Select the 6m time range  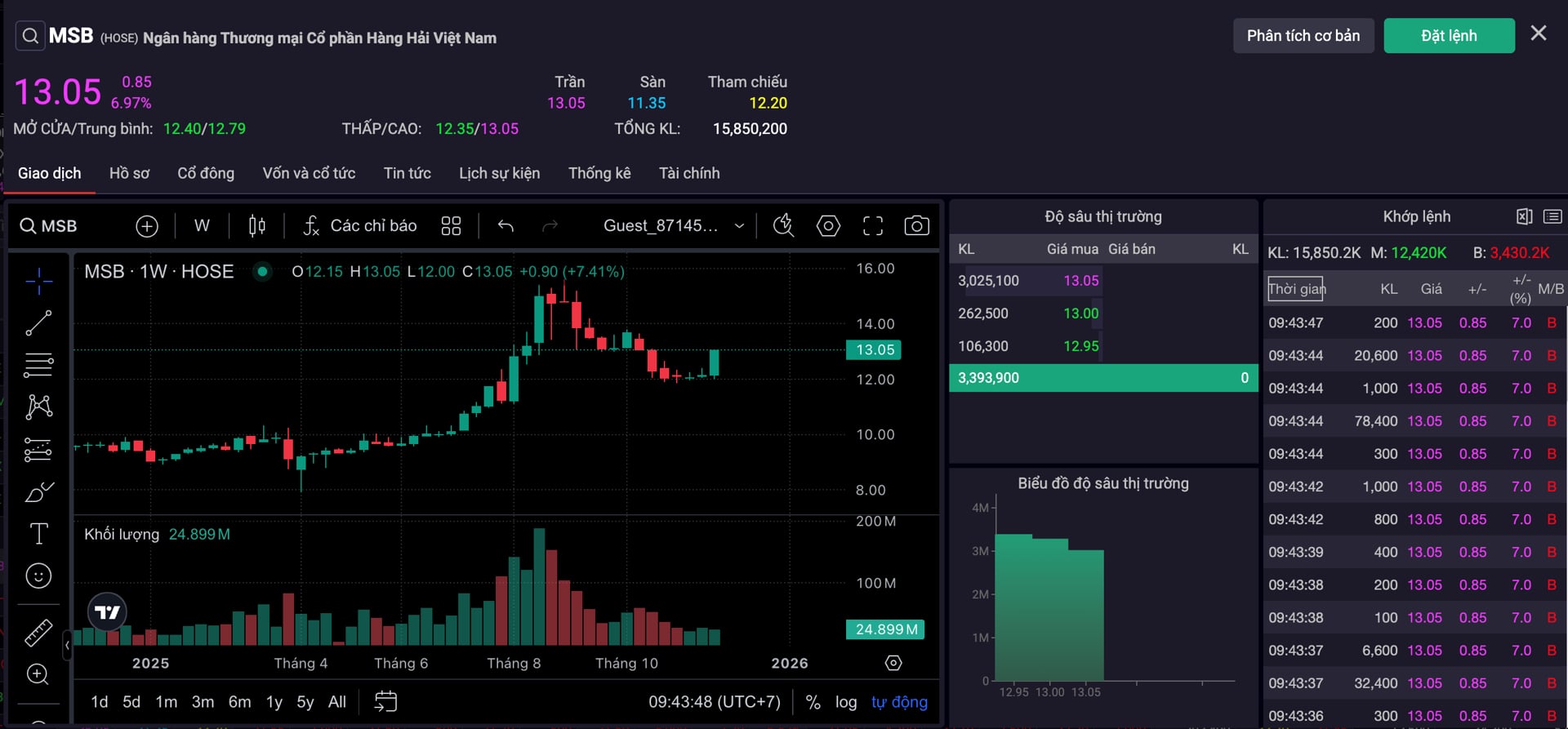click(x=239, y=702)
